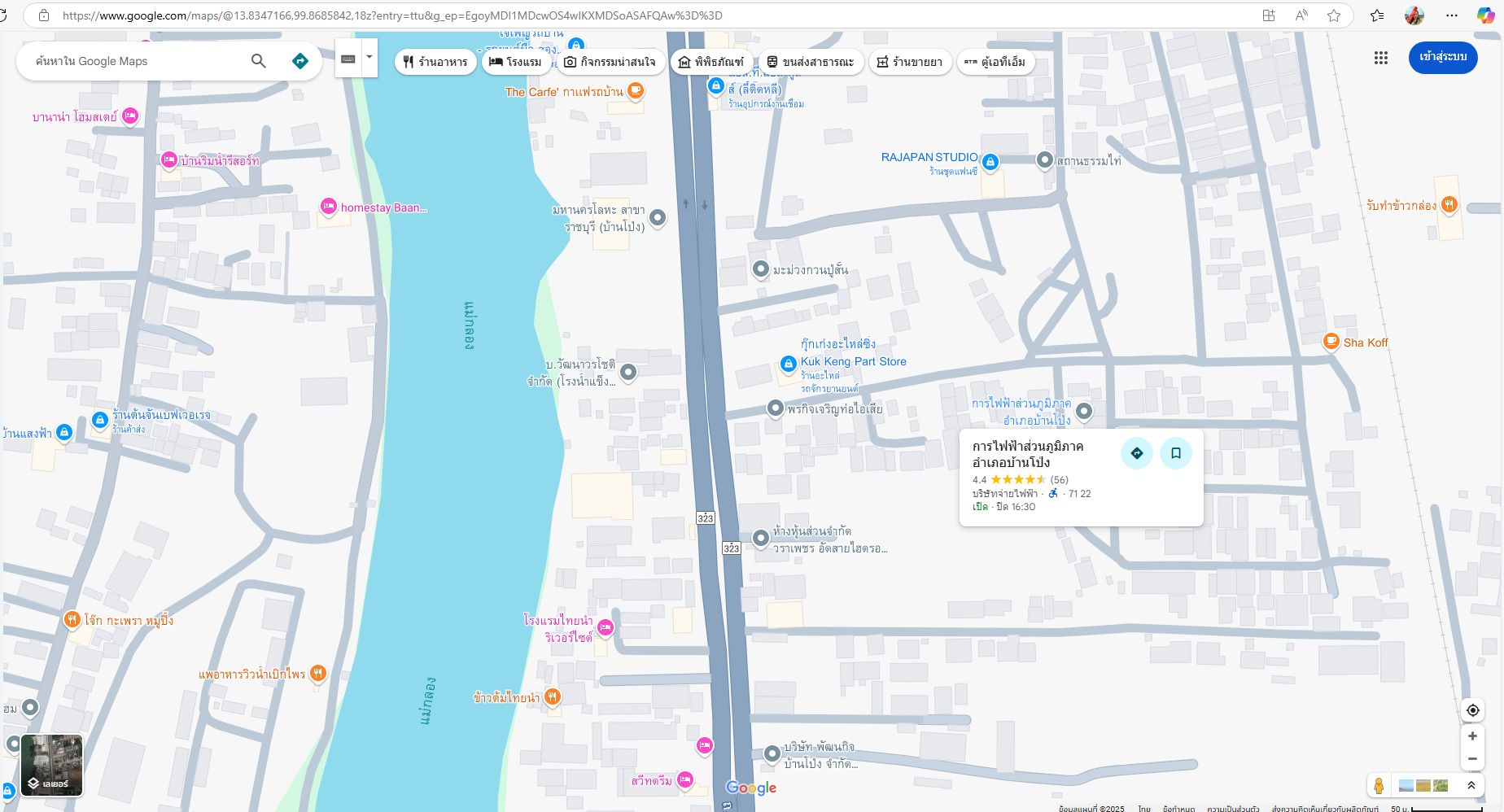Select the มหานครโลหะ สาขาราชบุรี pin

click(x=658, y=217)
